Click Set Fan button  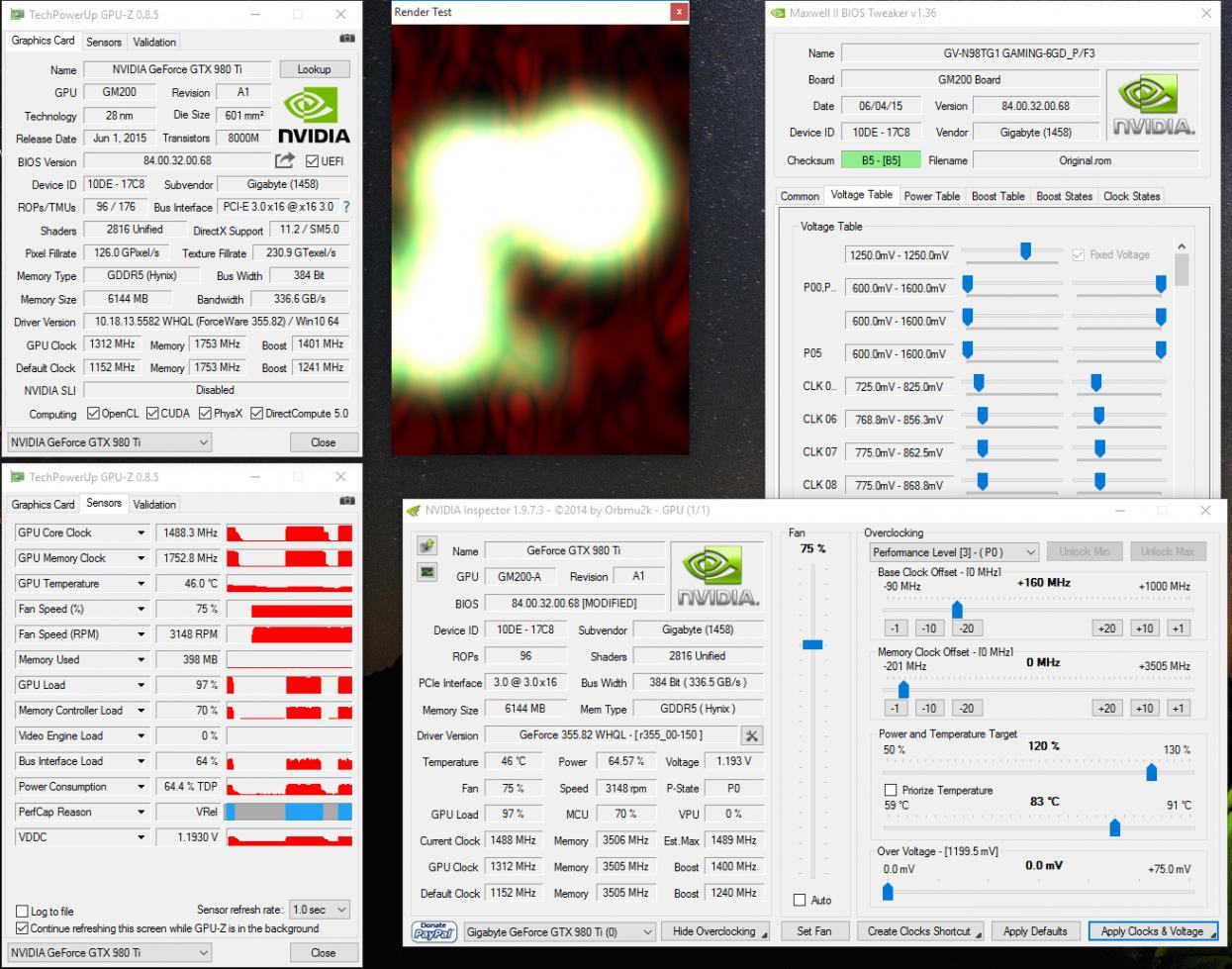point(814,931)
